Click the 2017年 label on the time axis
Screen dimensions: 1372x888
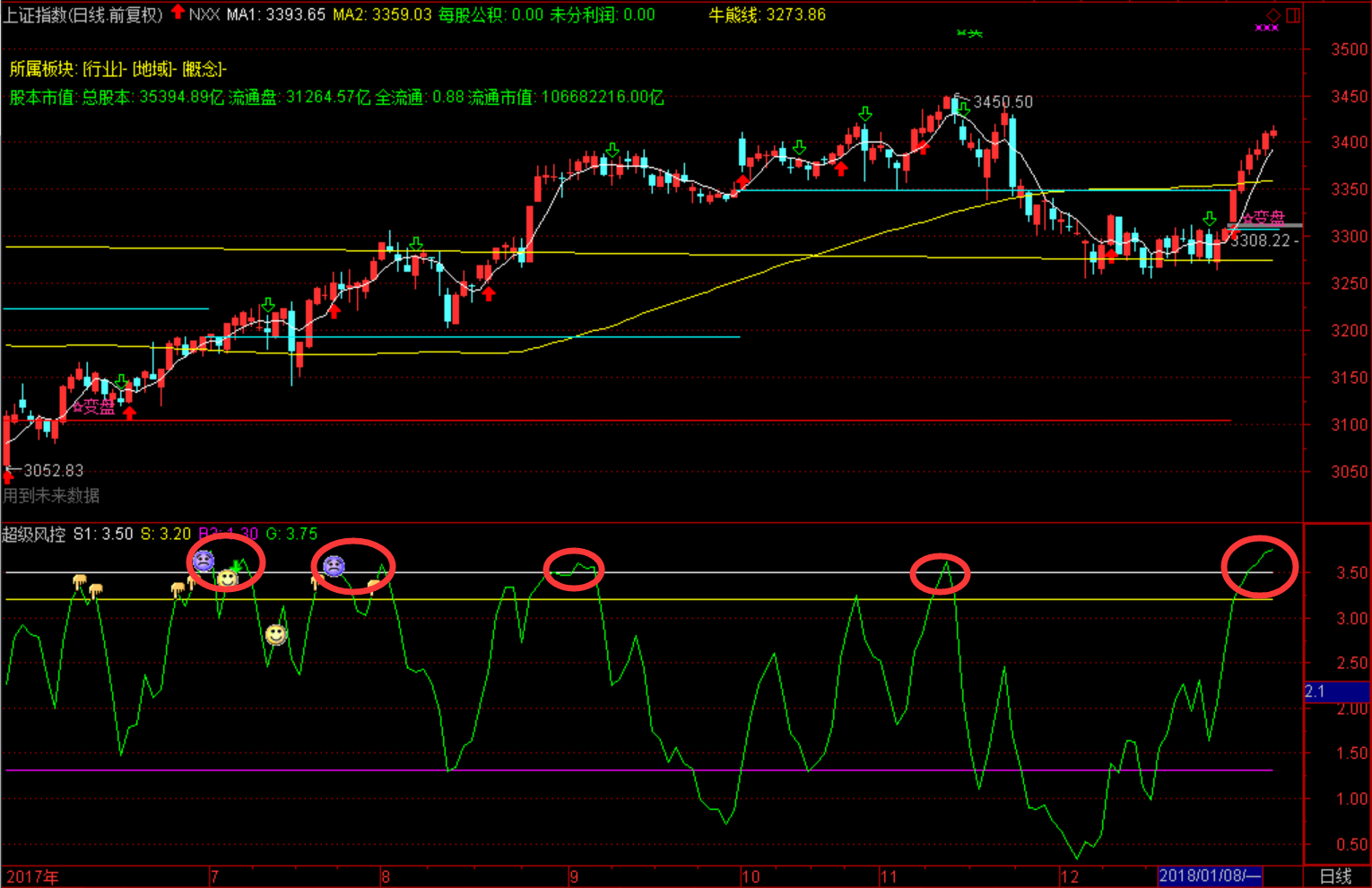pos(32,876)
